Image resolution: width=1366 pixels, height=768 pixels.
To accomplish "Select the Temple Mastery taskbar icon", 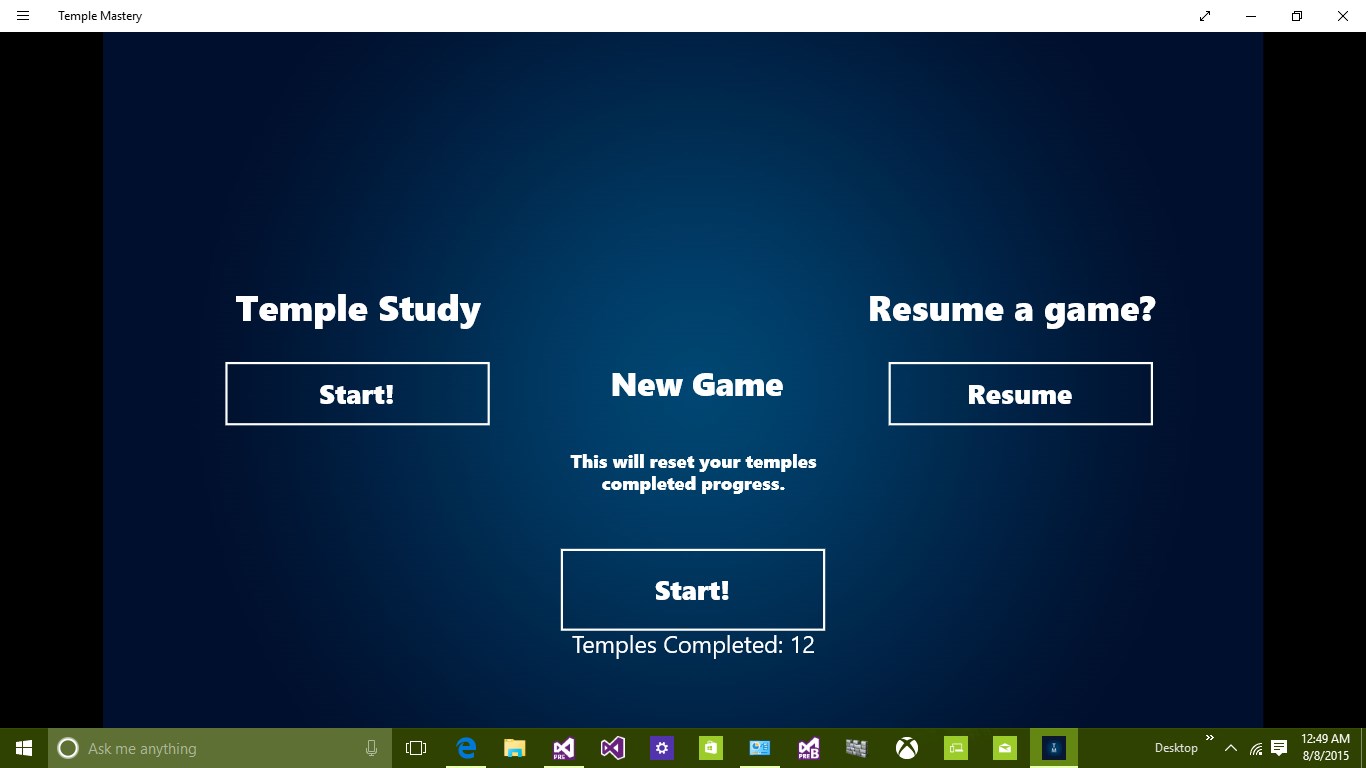I will click(1054, 748).
